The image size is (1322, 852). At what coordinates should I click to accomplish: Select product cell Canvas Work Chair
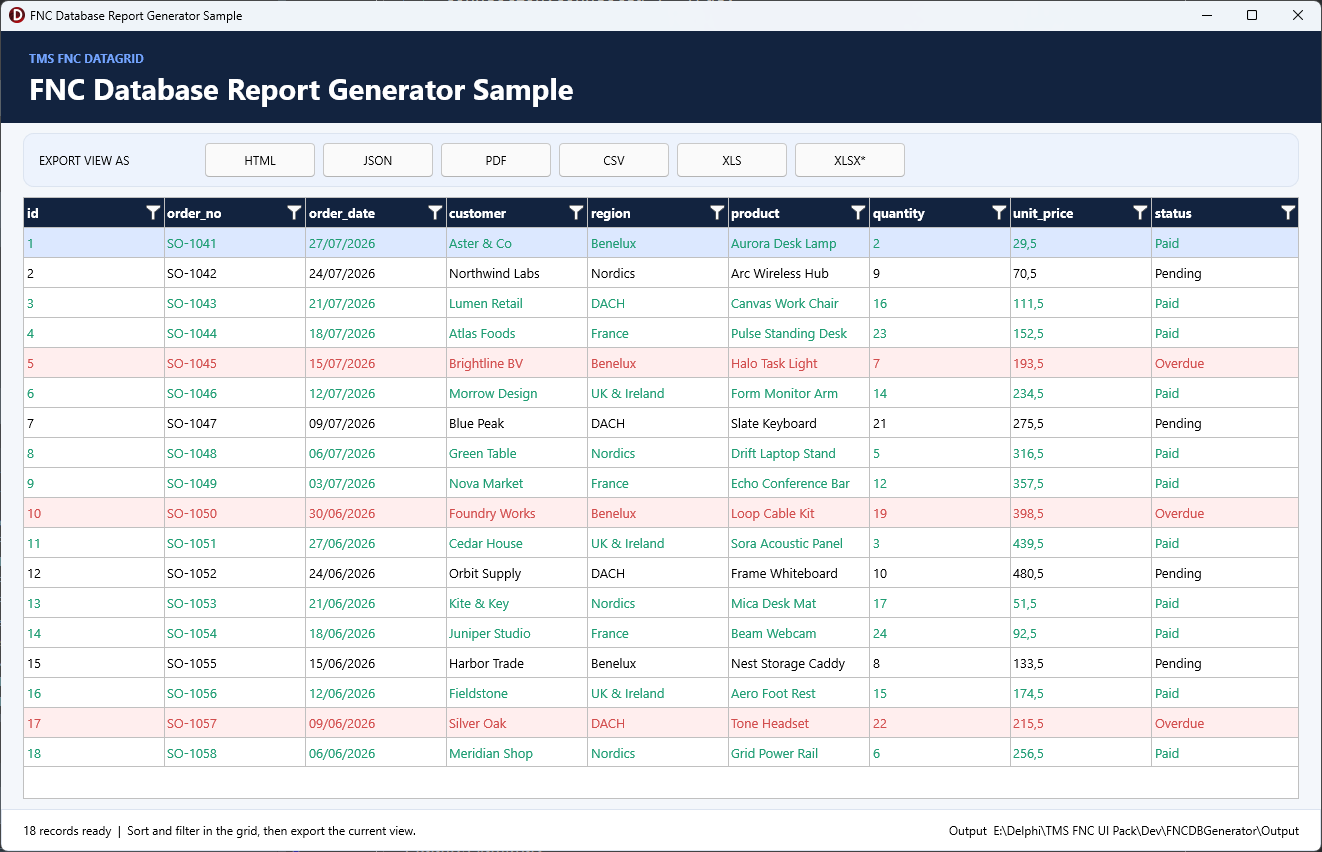coord(799,303)
